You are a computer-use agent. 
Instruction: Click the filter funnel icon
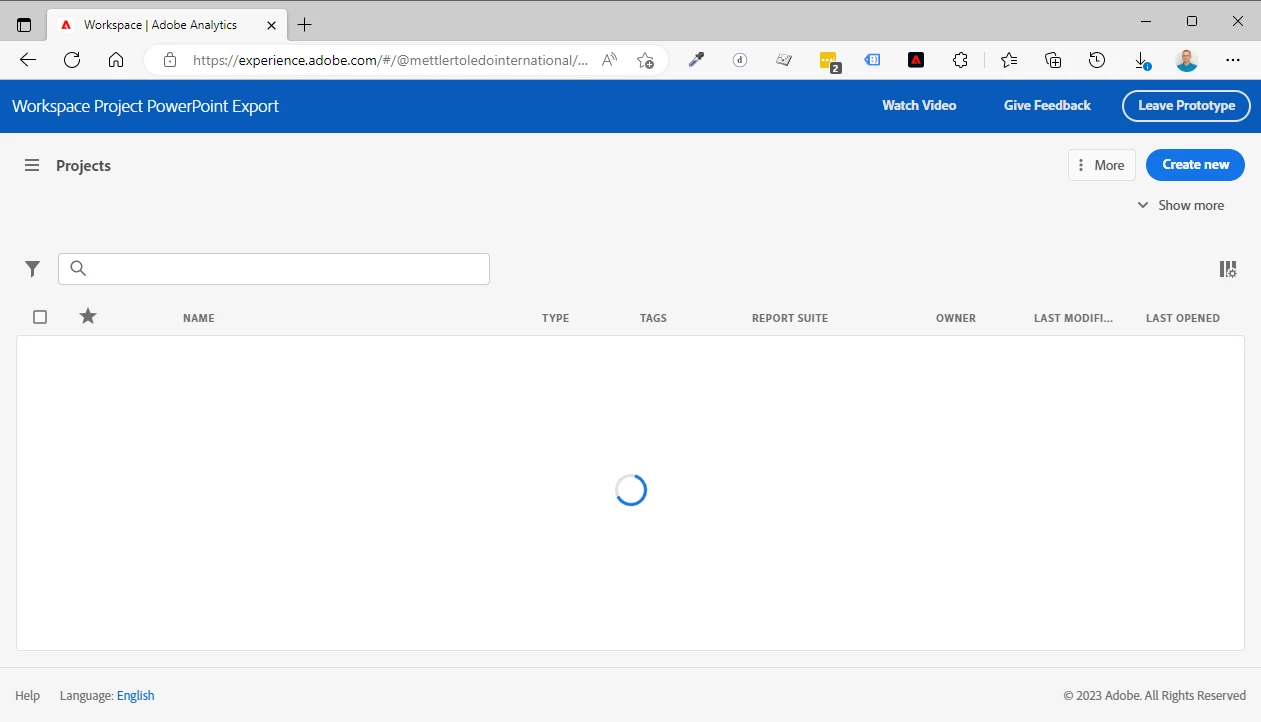(33, 269)
